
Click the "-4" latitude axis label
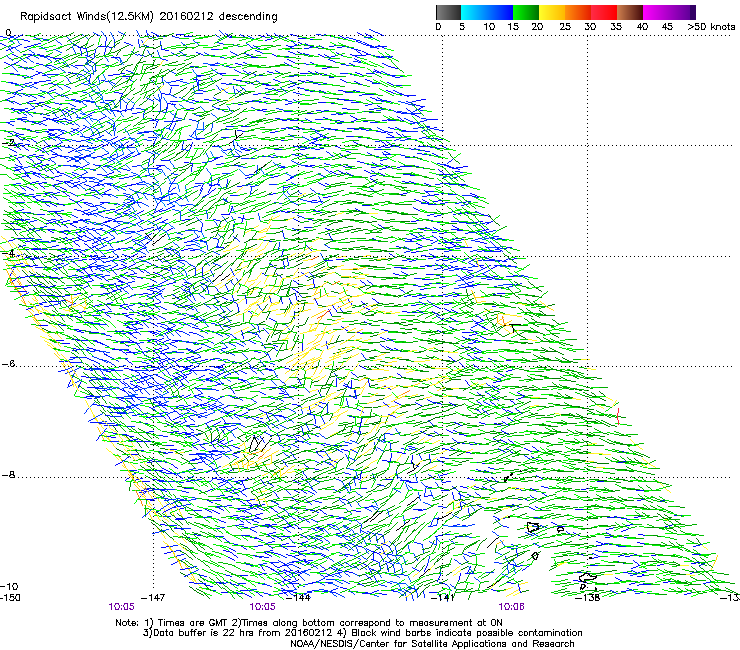pyautogui.click(x=8, y=253)
